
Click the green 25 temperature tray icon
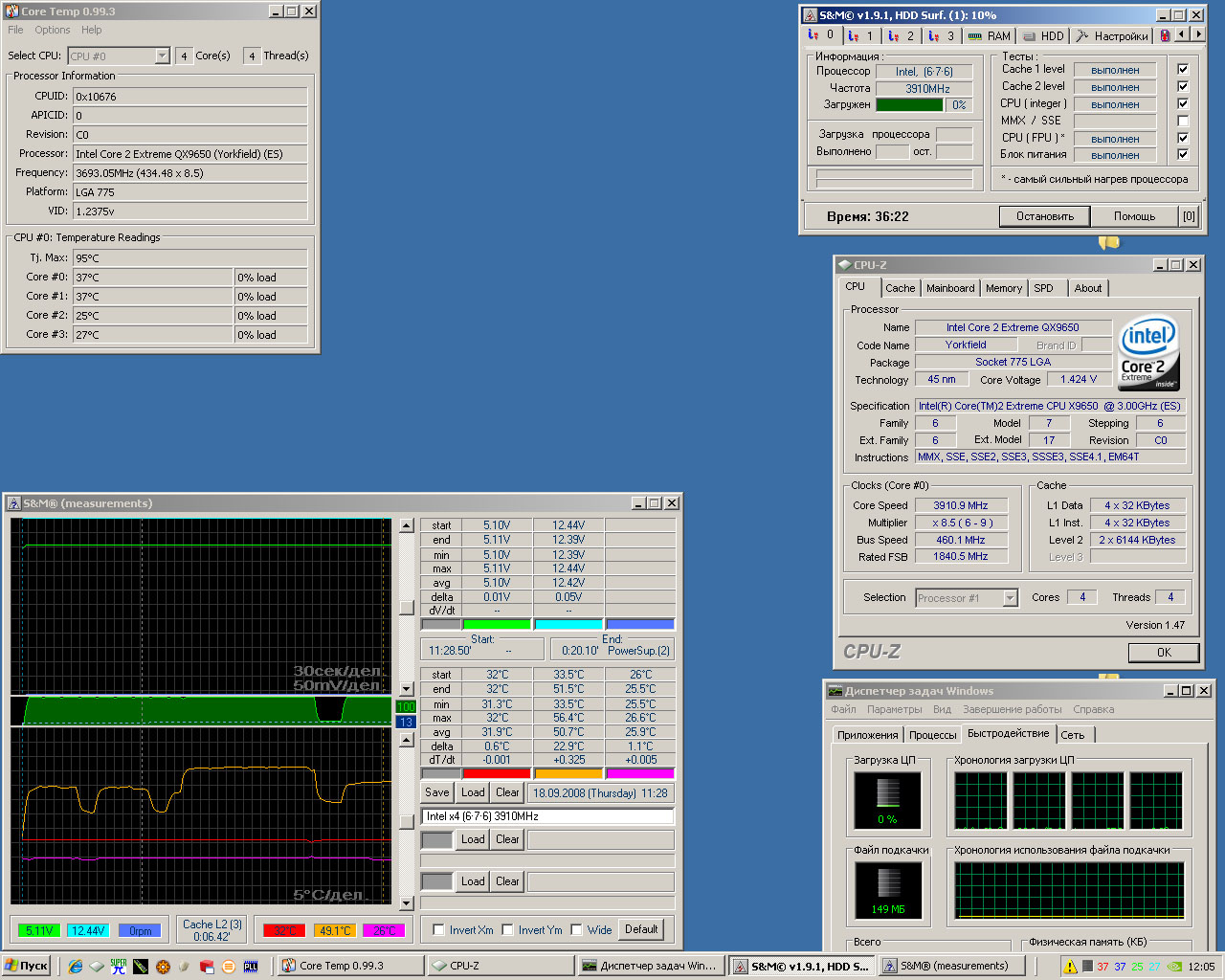[1137, 967]
